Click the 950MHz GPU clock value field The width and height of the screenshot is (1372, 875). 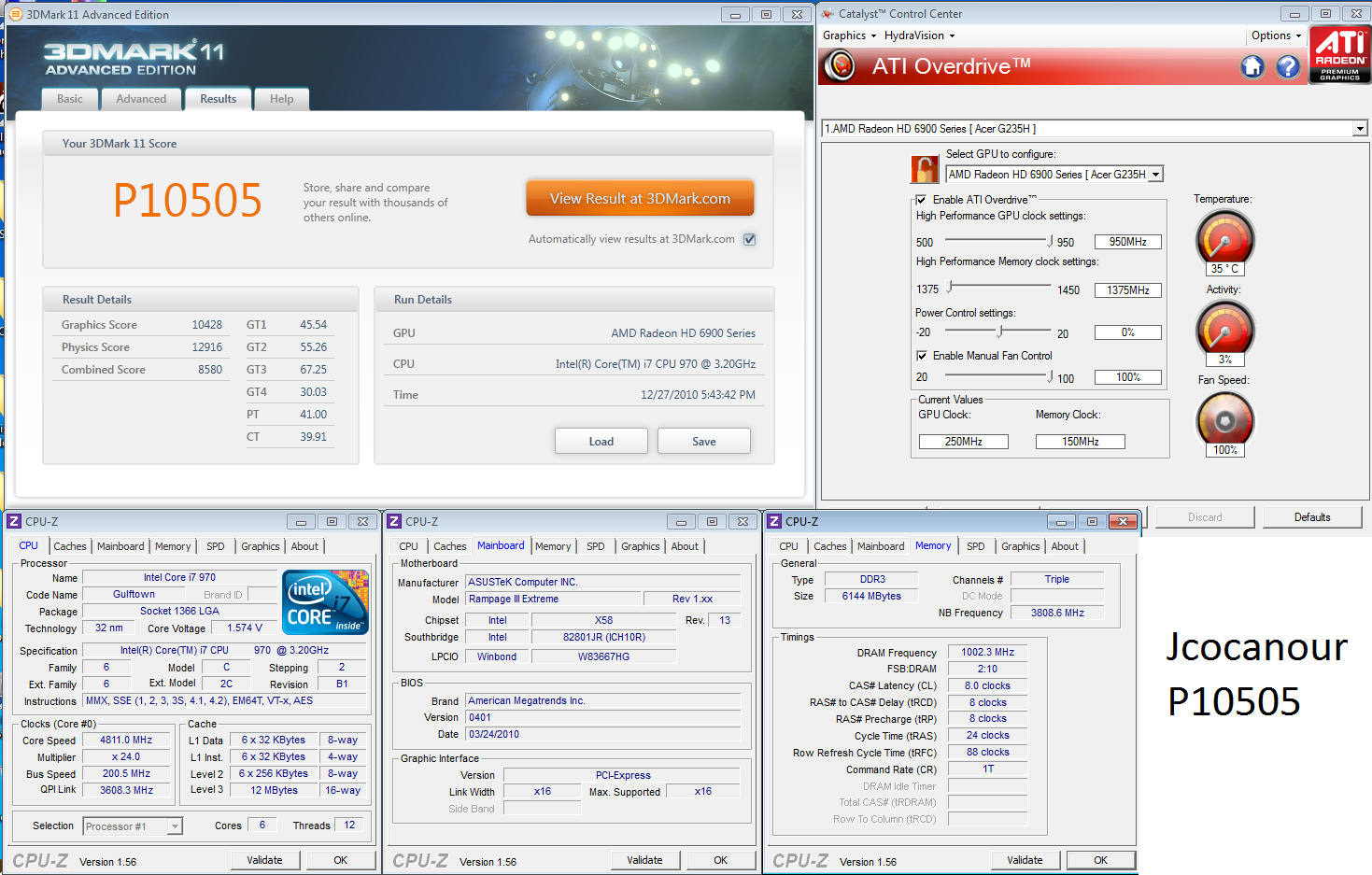[1128, 242]
